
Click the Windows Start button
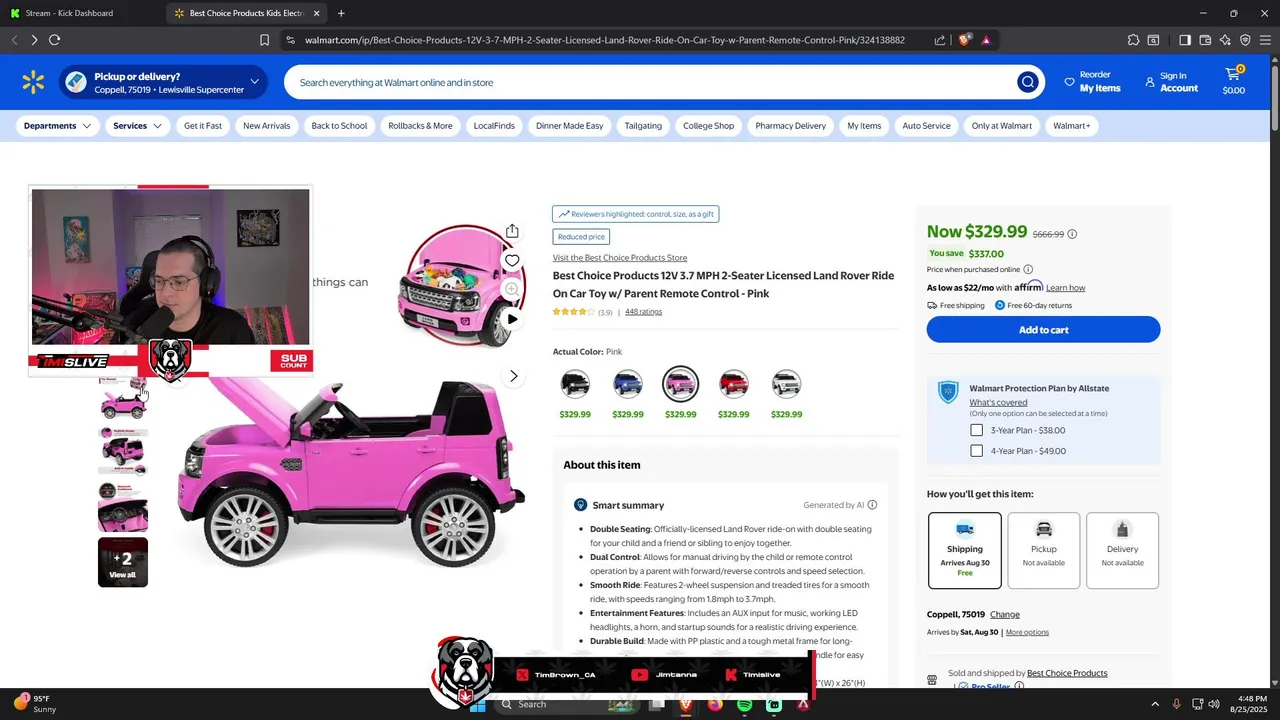tap(478, 704)
